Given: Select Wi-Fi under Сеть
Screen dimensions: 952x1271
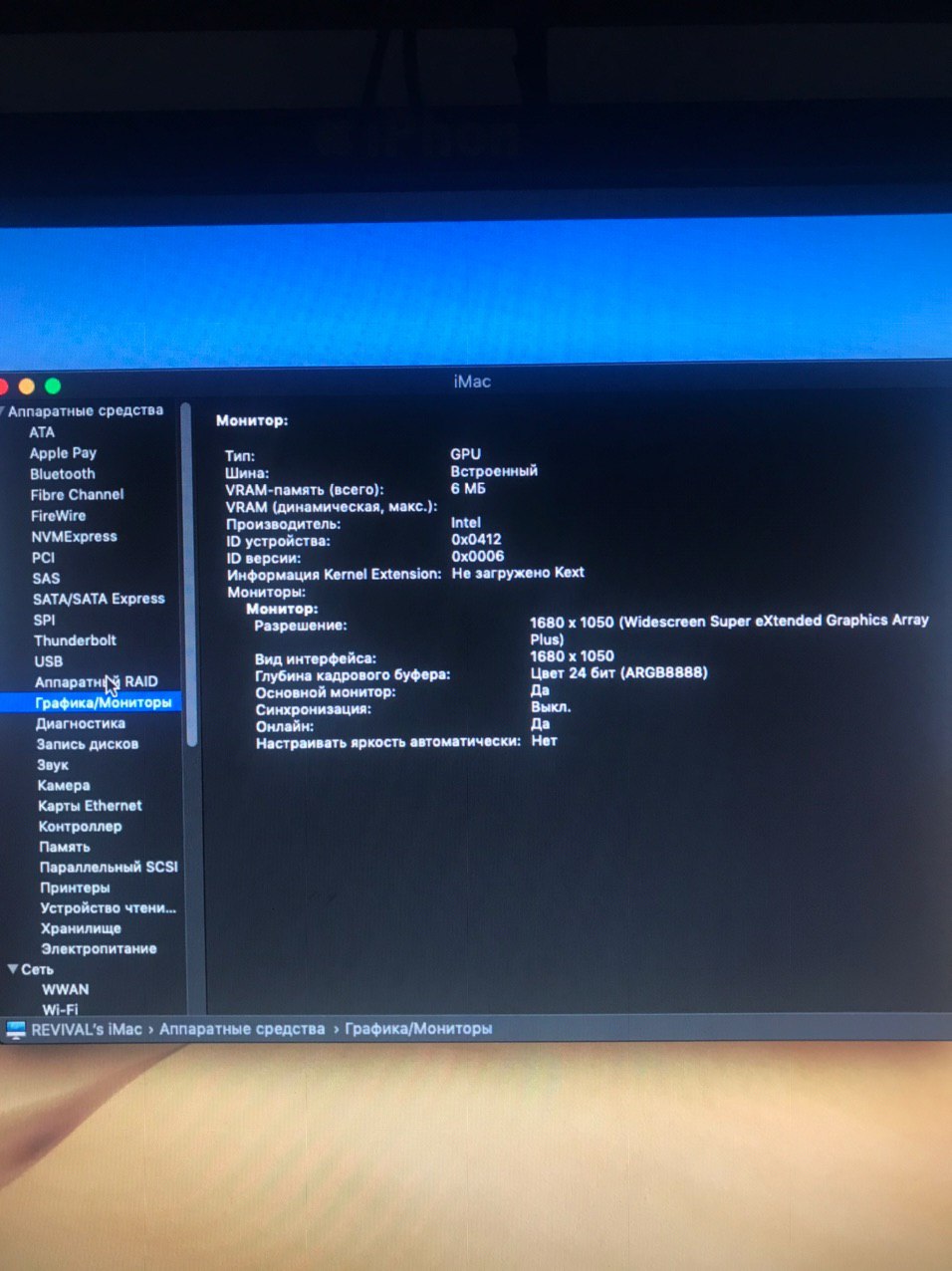Looking at the screenshot, I should 60,1009.
